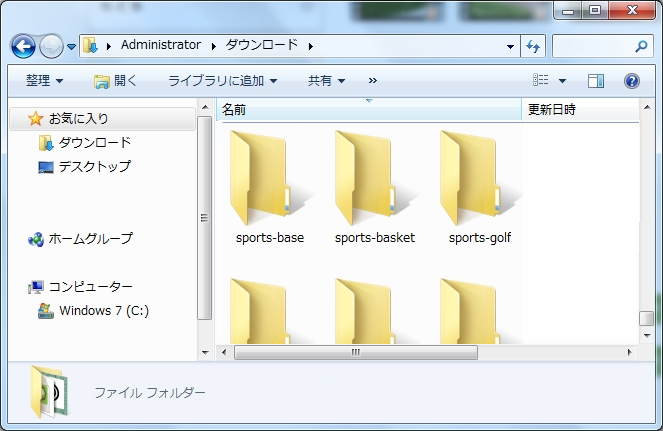The height and width of the screenshot is (431, 663).
Task: Select ダウンロード in favorites sidebar
Action: pos(94,143)
